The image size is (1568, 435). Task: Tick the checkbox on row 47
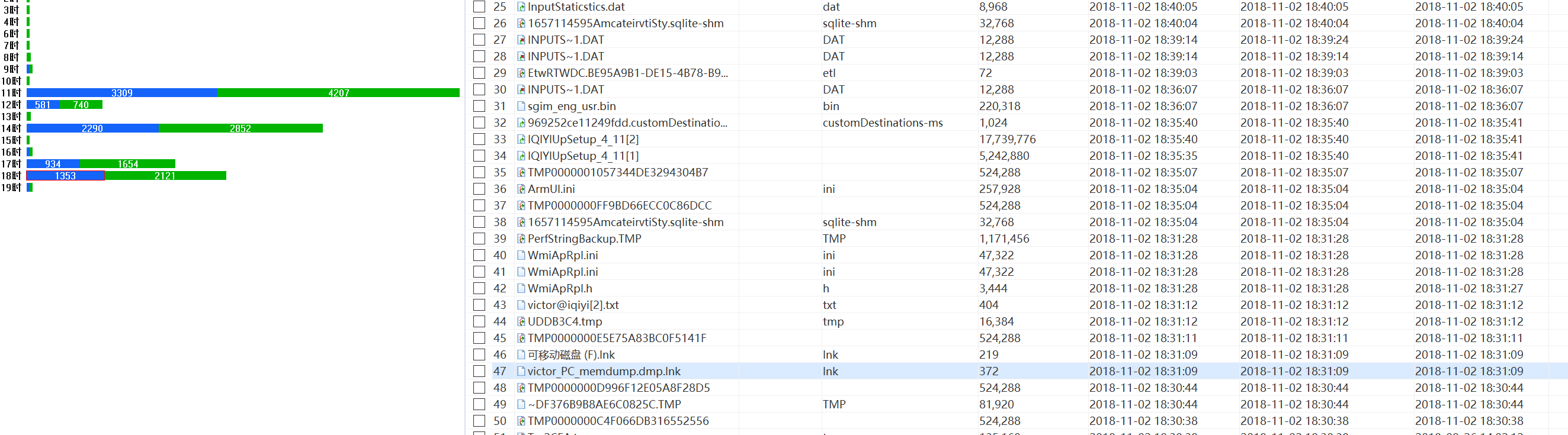[x=479, y=371]
